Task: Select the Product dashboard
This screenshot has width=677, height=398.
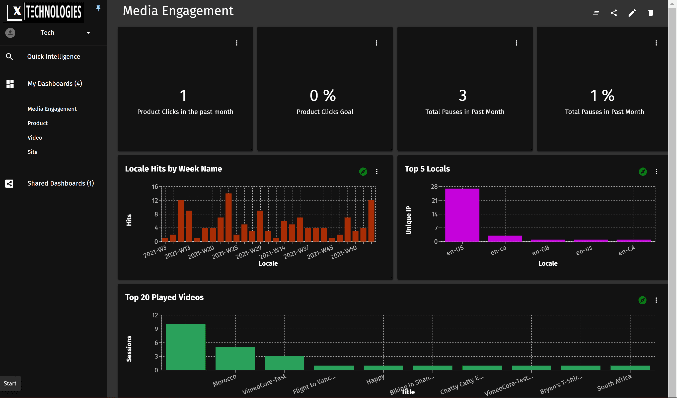Action: point(38,123)
